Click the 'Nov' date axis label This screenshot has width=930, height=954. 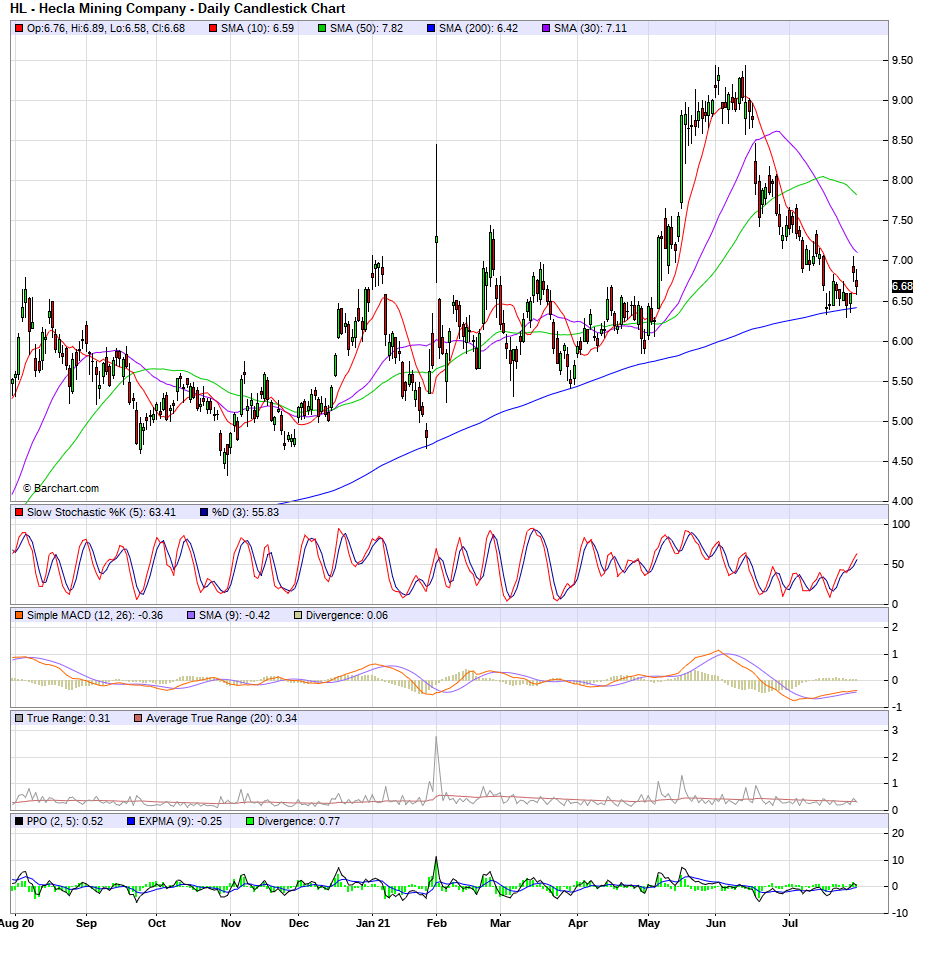click(x=231, y=923)
